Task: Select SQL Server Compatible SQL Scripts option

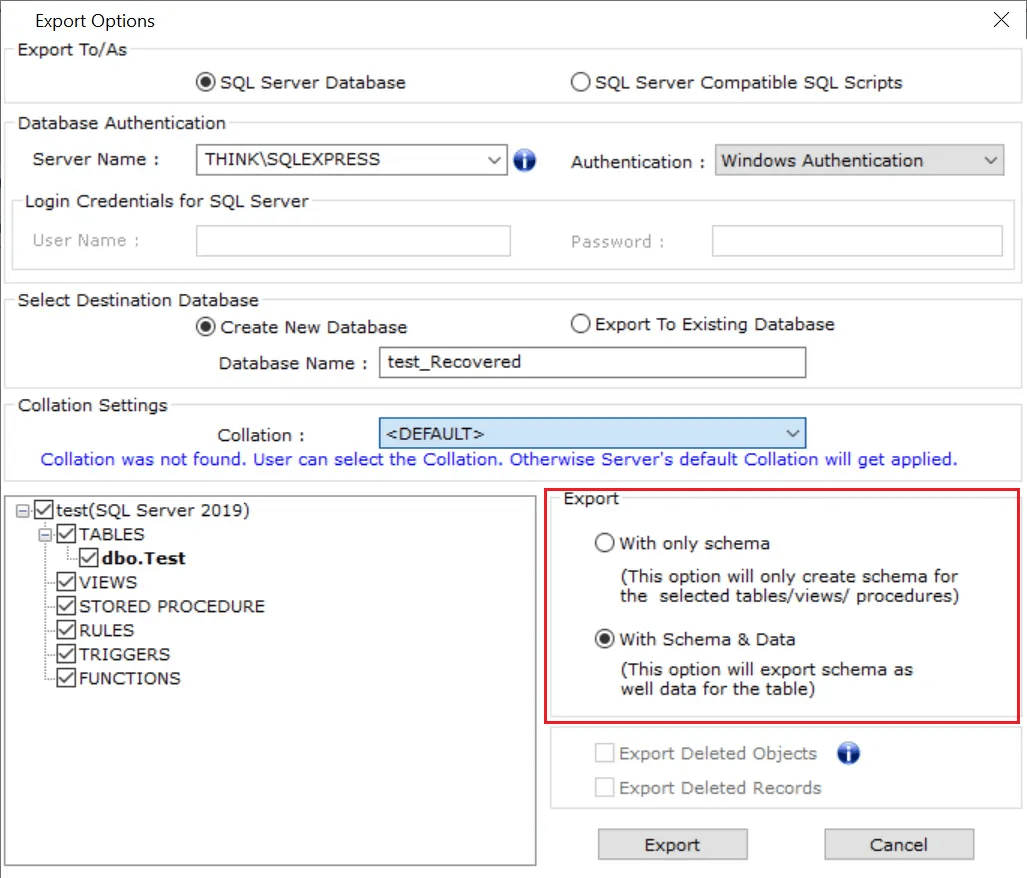Action: point(580,83)
